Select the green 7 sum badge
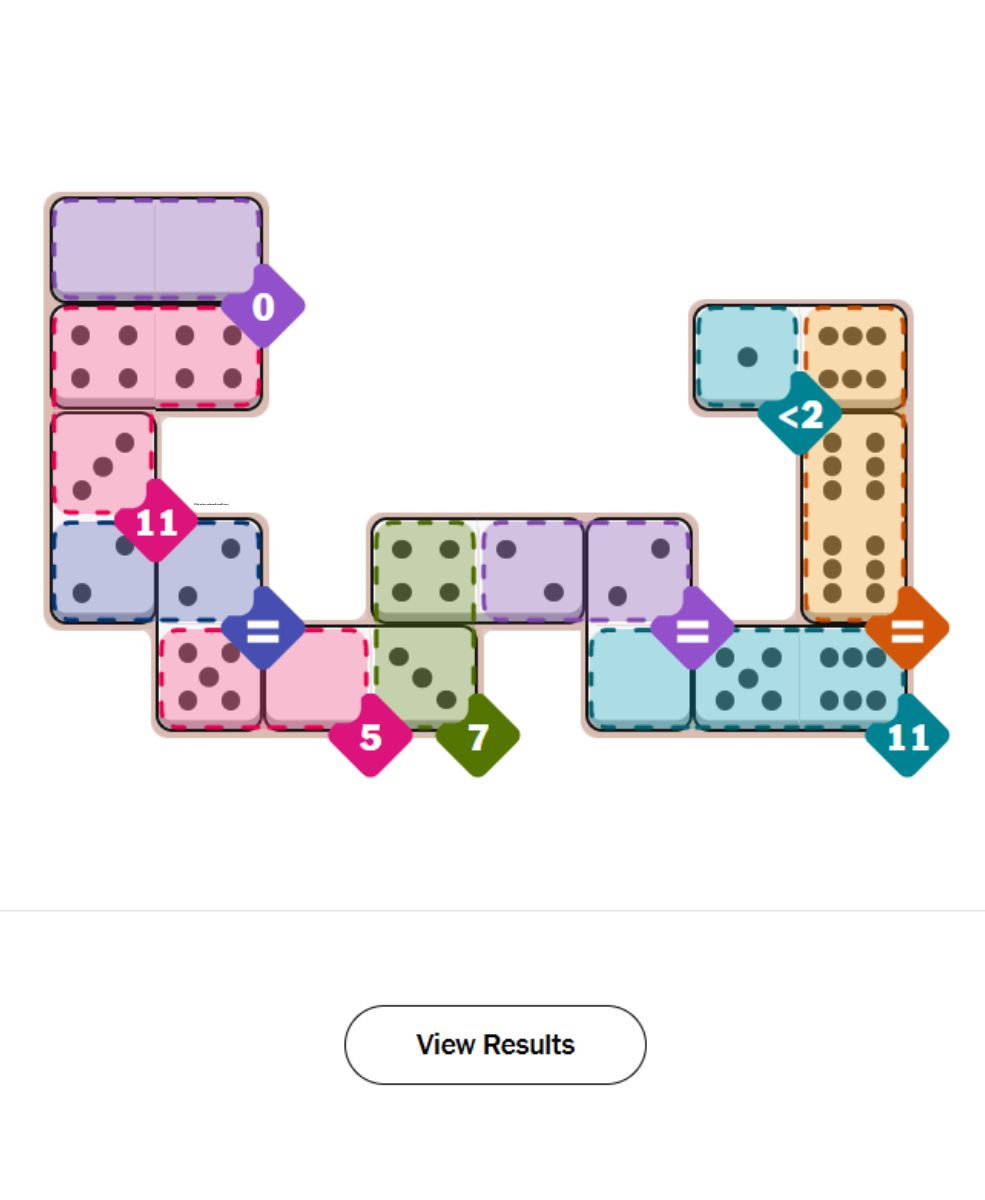This screenshot has width=985, height=1200. (x=478, y=737)
